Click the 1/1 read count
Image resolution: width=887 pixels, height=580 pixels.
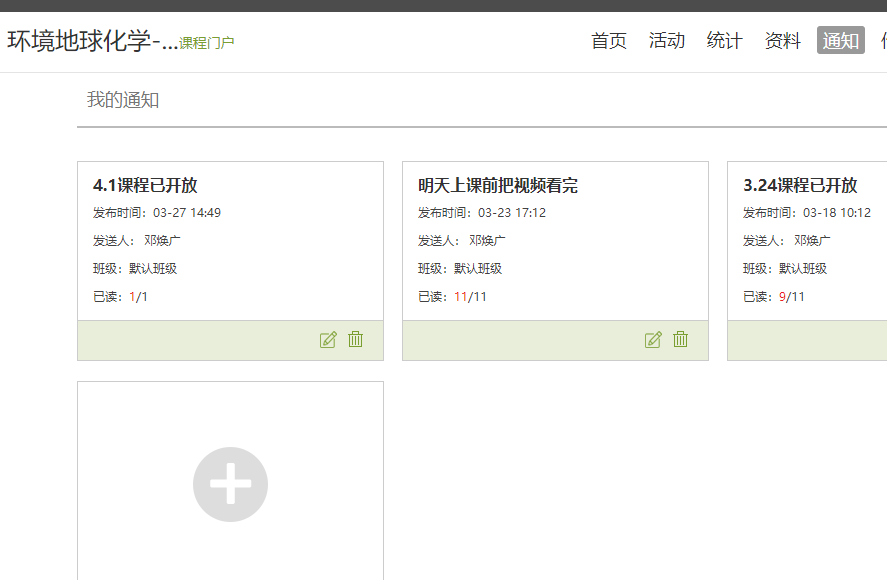coord(138,297)
